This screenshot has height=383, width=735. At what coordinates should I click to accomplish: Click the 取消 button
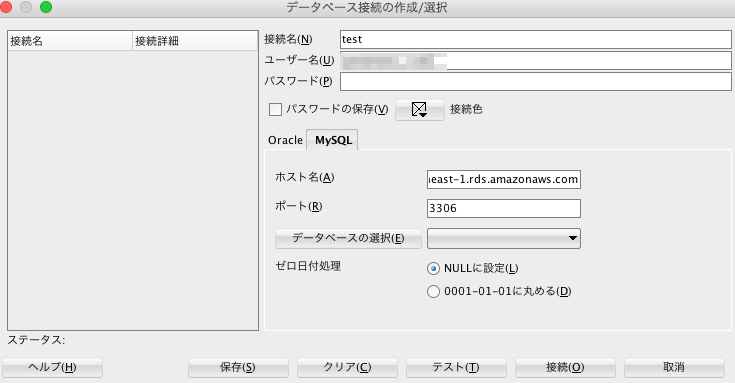(674, 367)
